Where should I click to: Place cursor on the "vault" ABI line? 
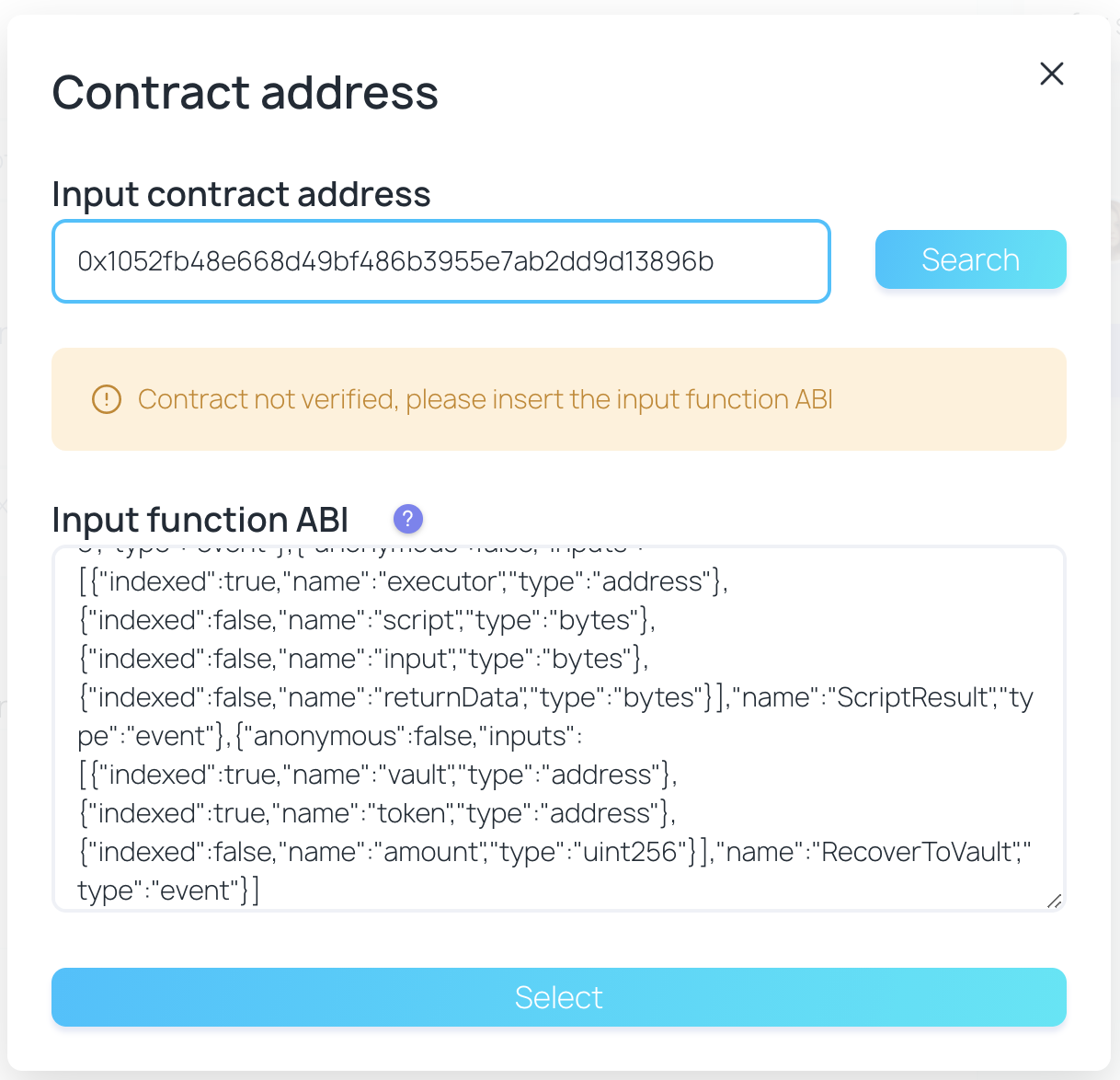pos(378,775)
